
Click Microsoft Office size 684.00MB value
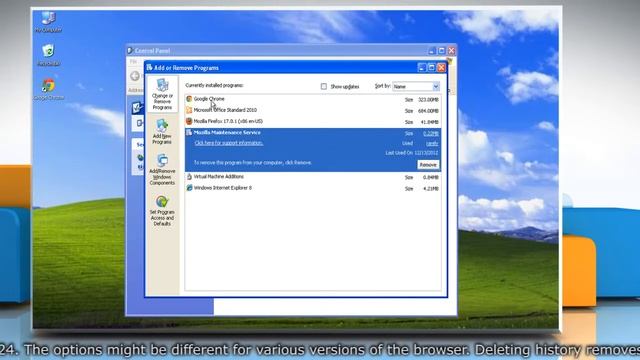(428, 111)
